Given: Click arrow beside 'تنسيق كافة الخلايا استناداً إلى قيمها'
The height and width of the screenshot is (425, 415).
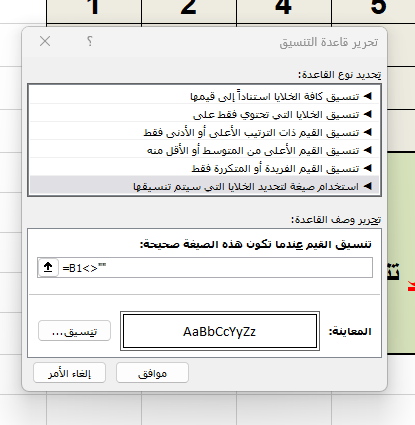Looking at the screenshot, I should (367, 96).
